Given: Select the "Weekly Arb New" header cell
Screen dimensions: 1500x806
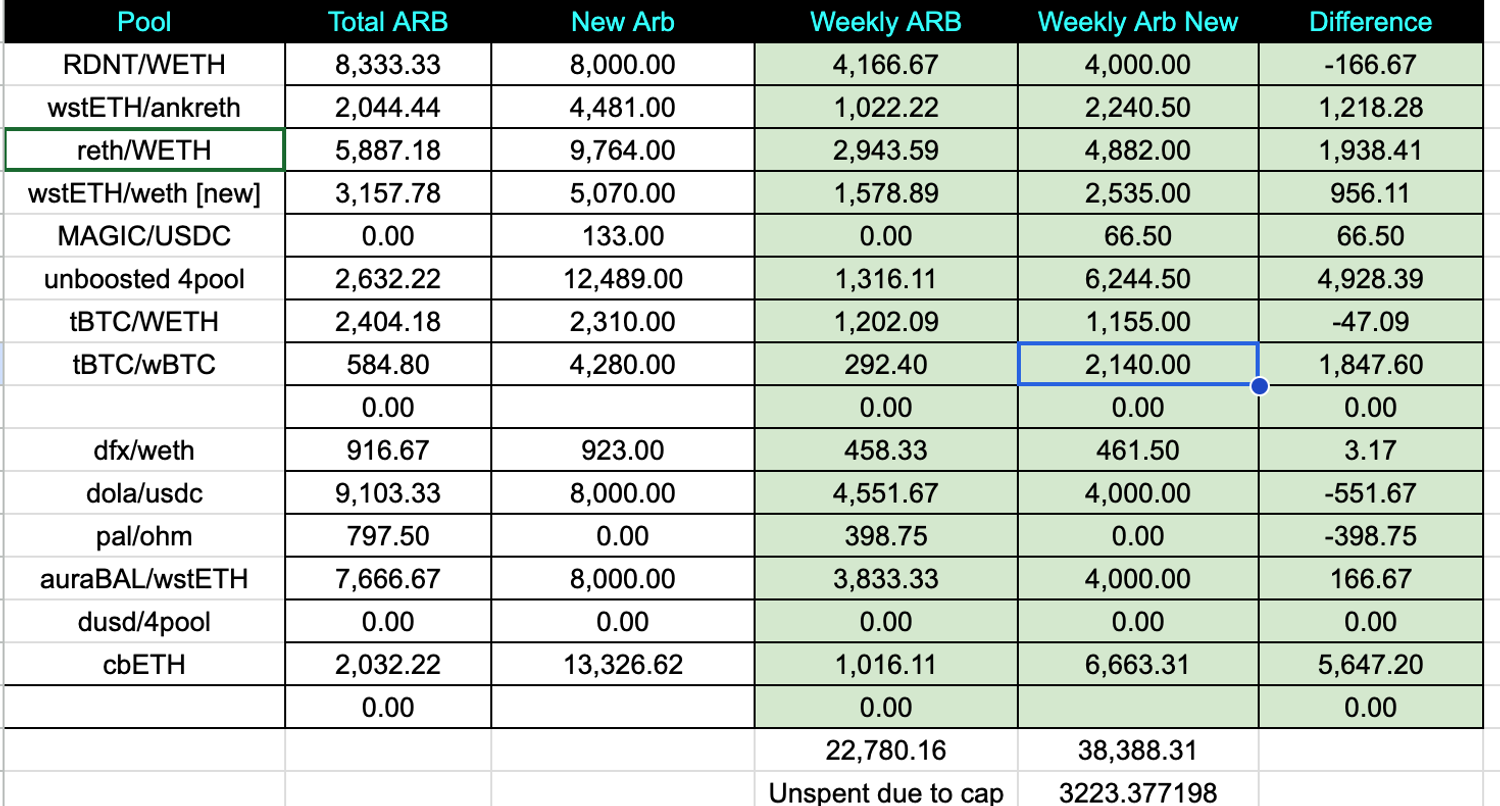Looking at the screenshot, I should click(x=1138, y=22).
